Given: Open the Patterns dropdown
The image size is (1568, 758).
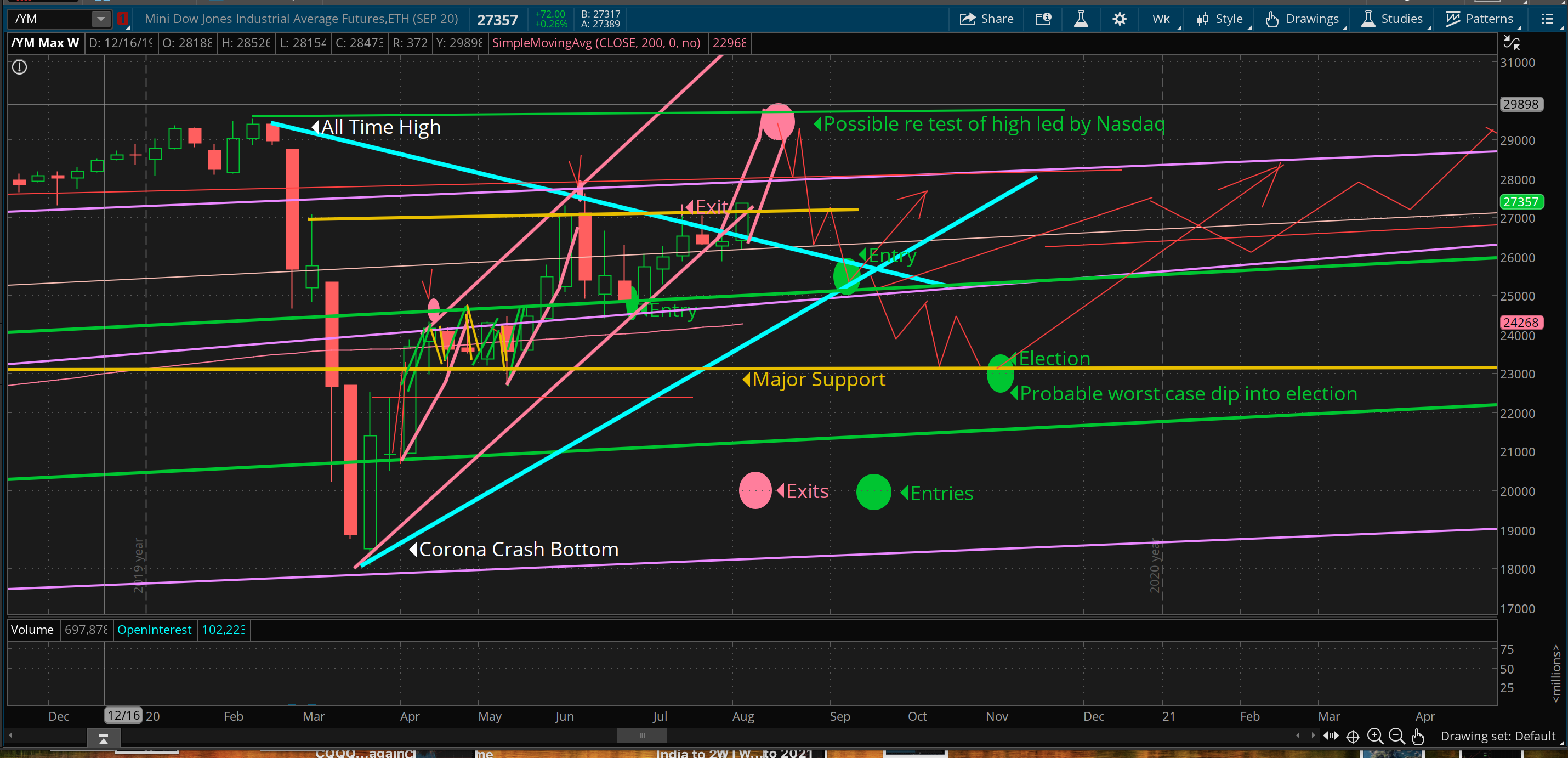Looking at the screenshot, I should tap(1480, 19).
